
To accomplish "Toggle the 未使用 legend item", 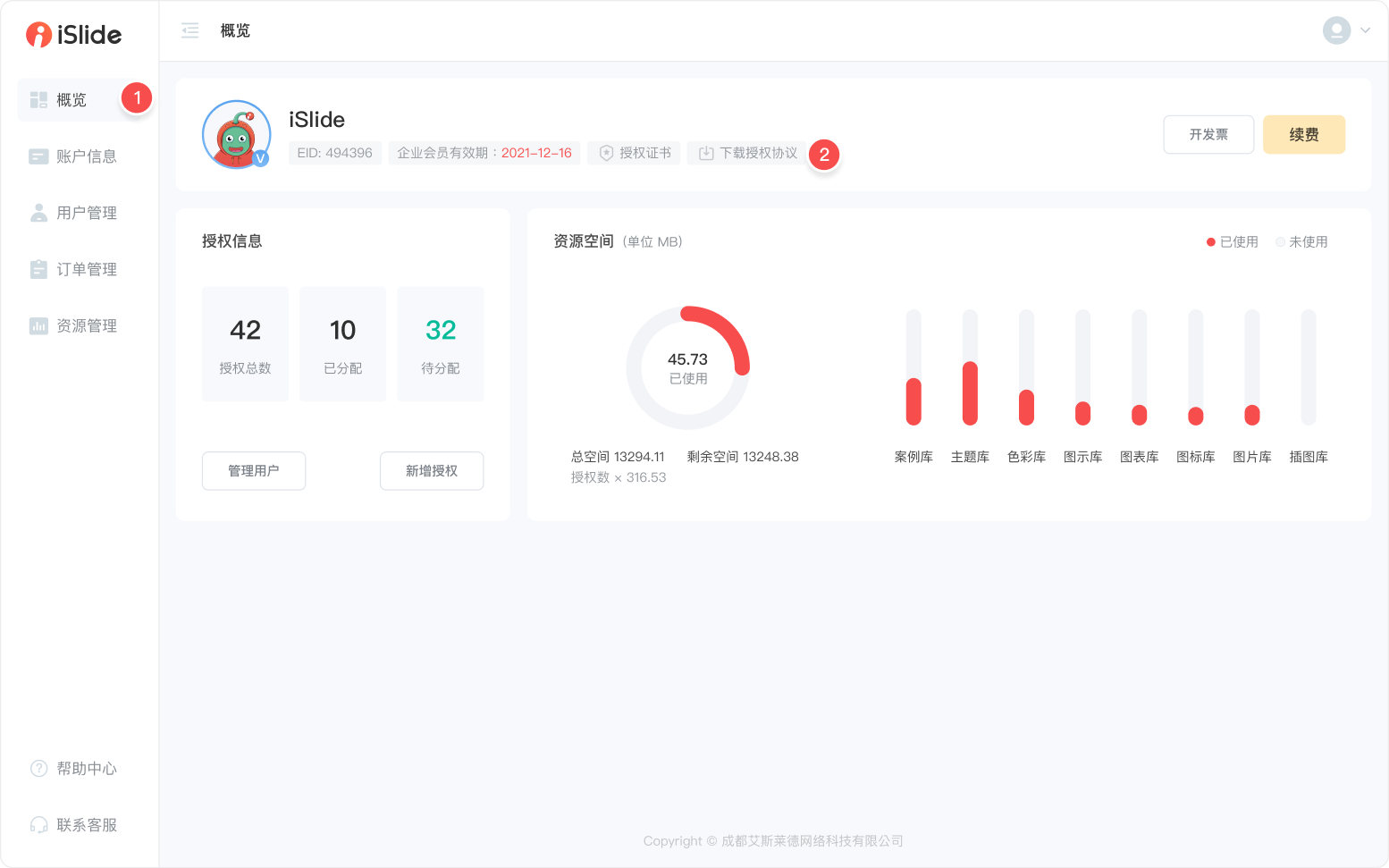I will point(1301,241).
